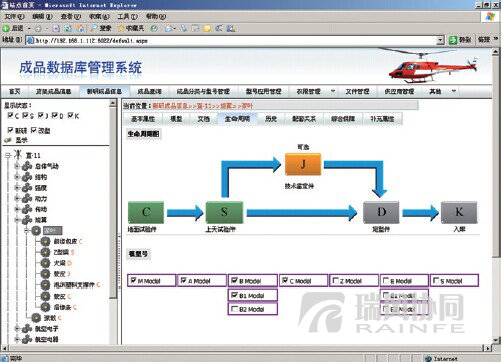Click the 转到 go button

460,40
